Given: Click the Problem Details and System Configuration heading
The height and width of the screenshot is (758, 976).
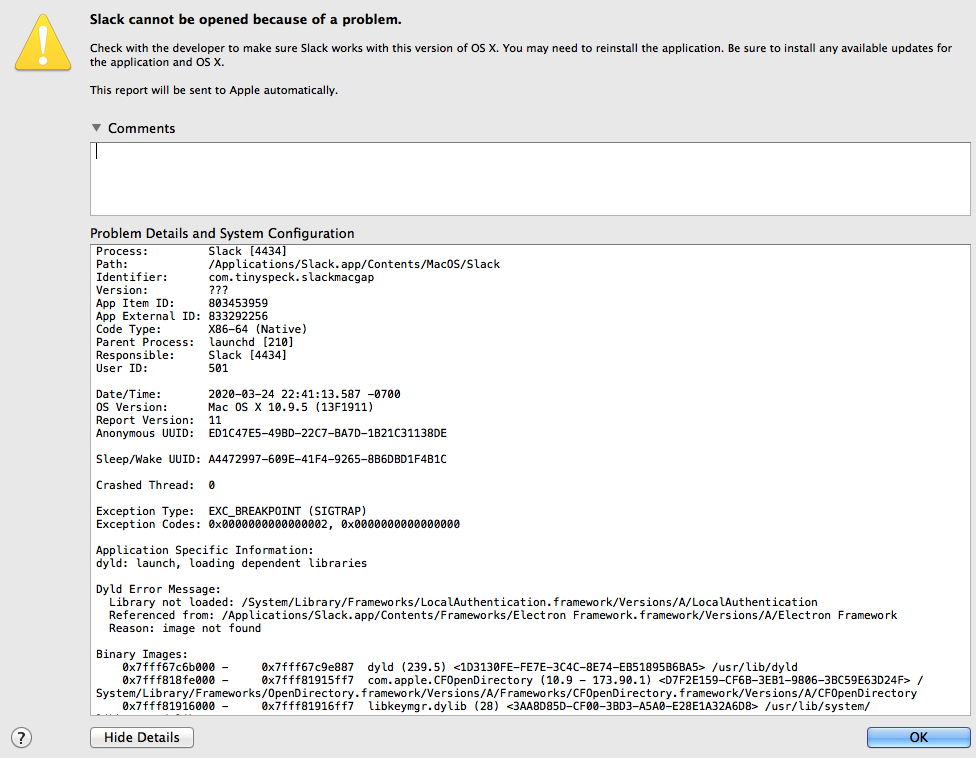Looking at the screenshot, I should (x=222, y=233).
